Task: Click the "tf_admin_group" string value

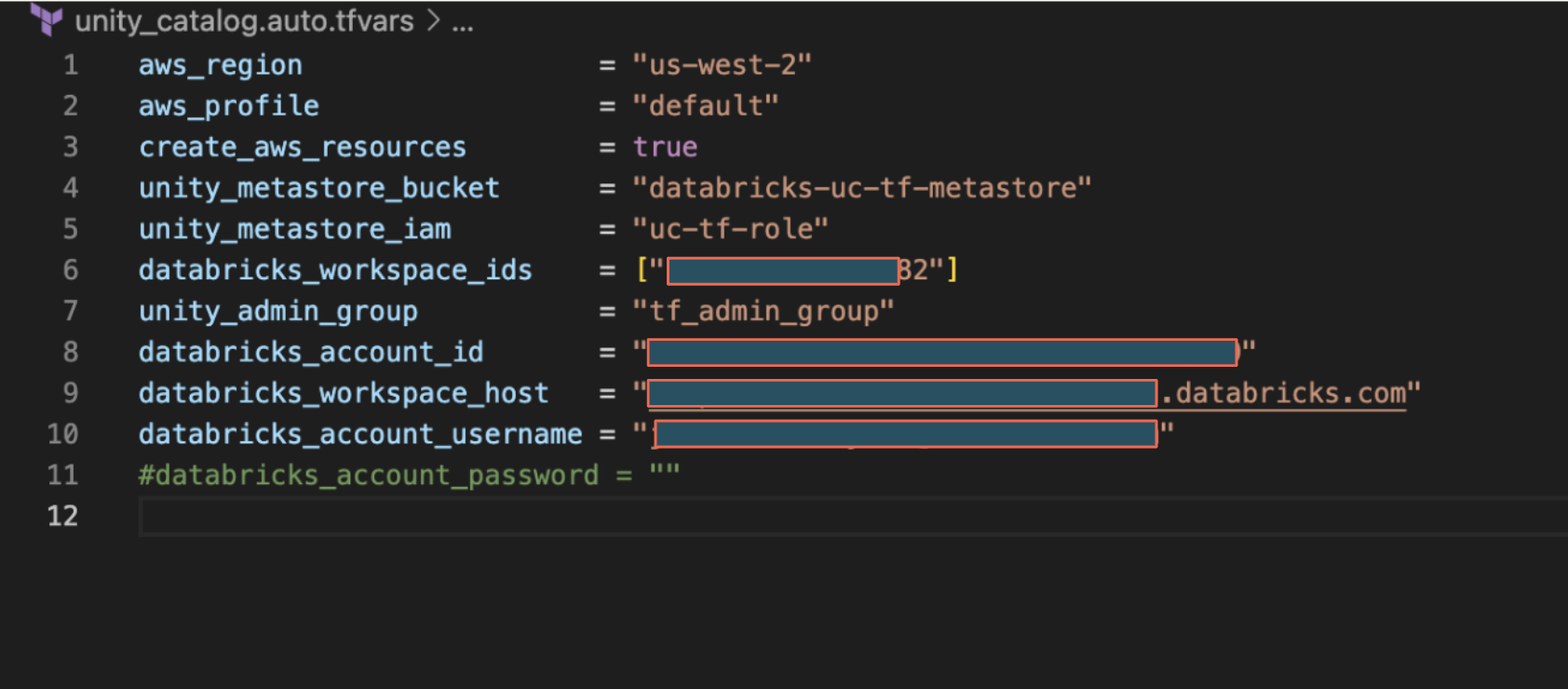Action: [763, 311]
